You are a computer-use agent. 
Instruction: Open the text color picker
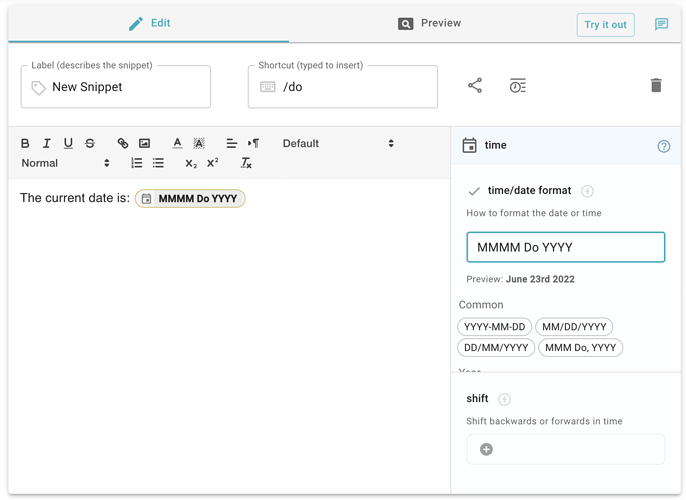click(177, 143)
